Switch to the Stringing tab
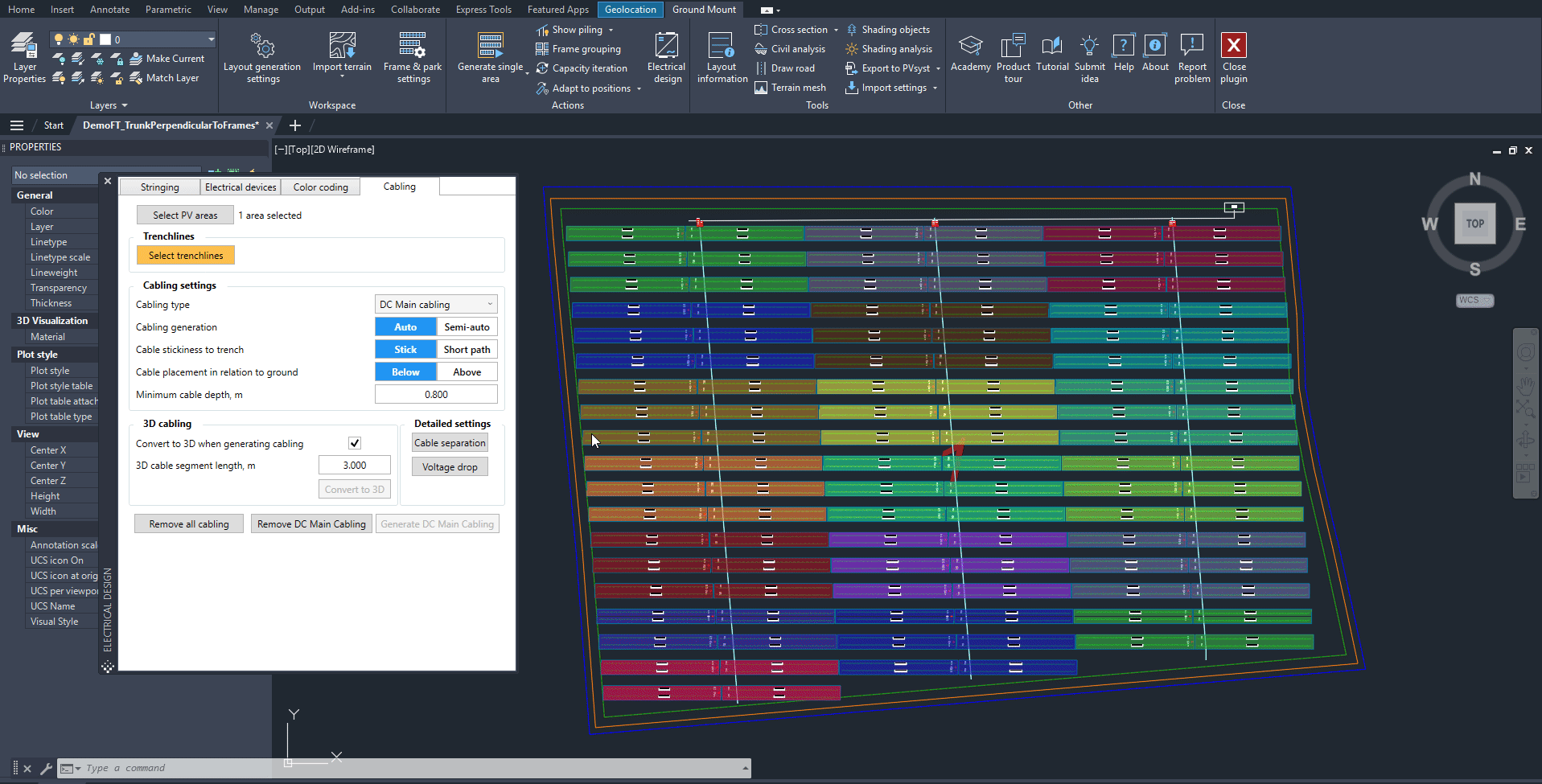This screenshot has height=784, width=1542. 159,187
